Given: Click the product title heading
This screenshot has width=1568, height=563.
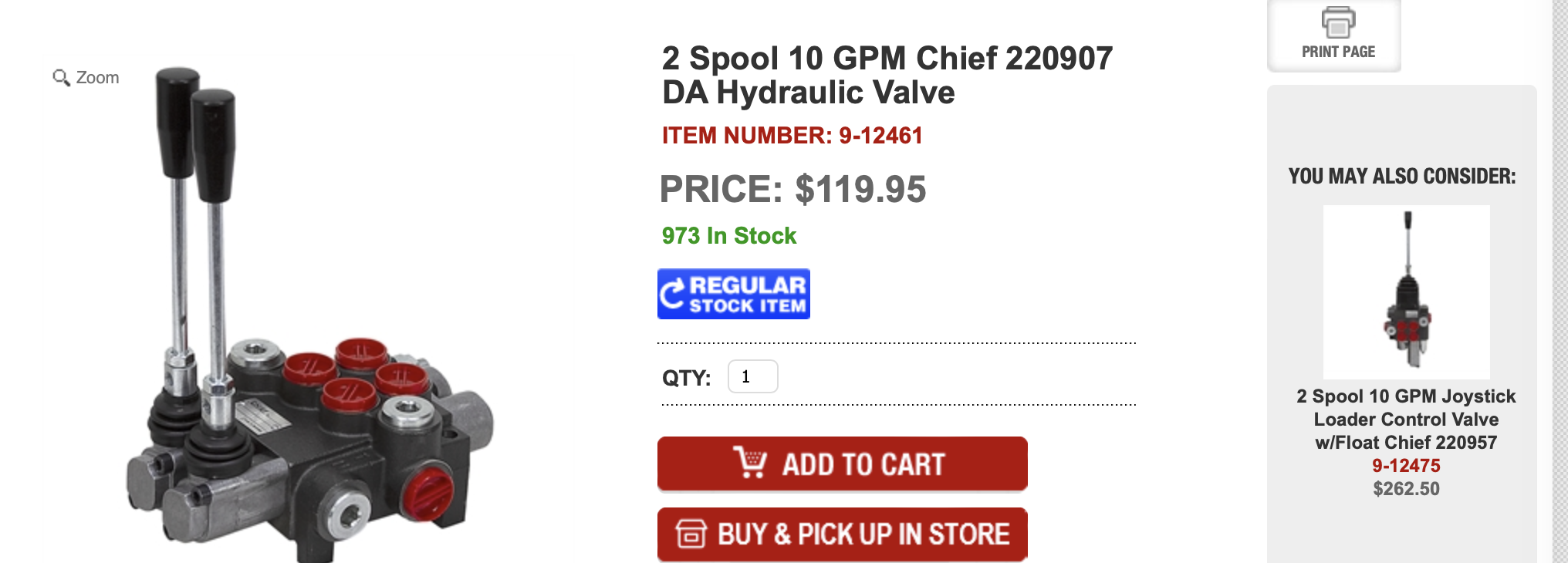Looking at the screenshot, I should pos(887,75).
